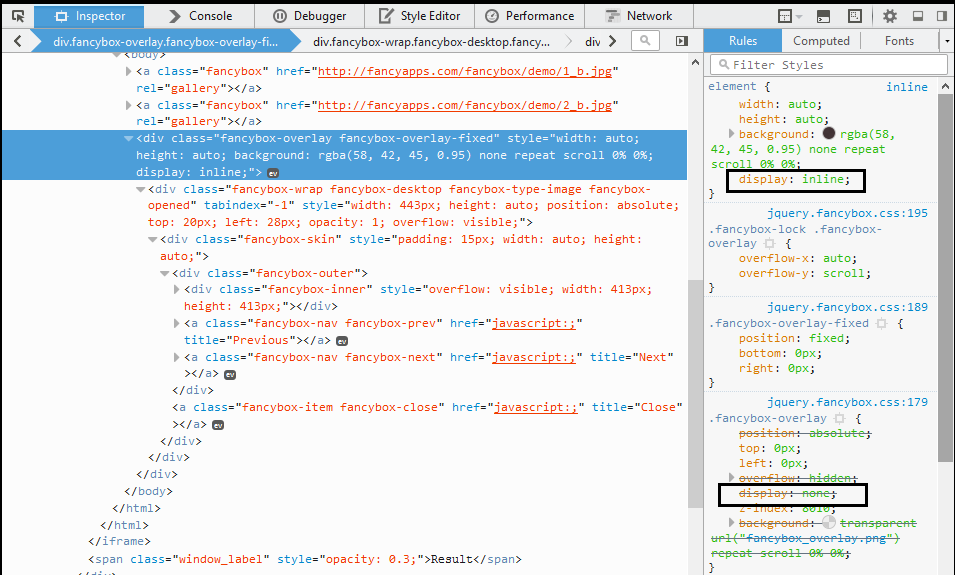Click the dock-to-side window icon
The height and width of the screenshot is (575, 955).
click(942, 16)
